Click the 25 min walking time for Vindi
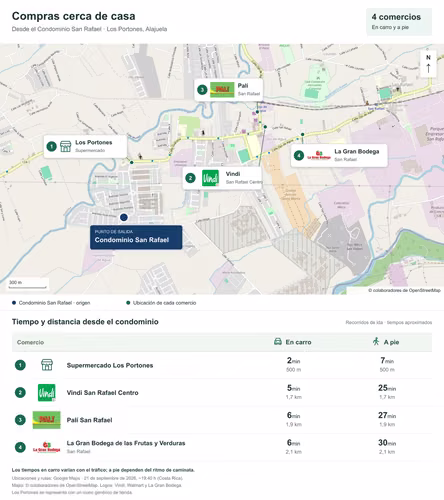Viewport: 444px width, 500px height. (387, 388)
